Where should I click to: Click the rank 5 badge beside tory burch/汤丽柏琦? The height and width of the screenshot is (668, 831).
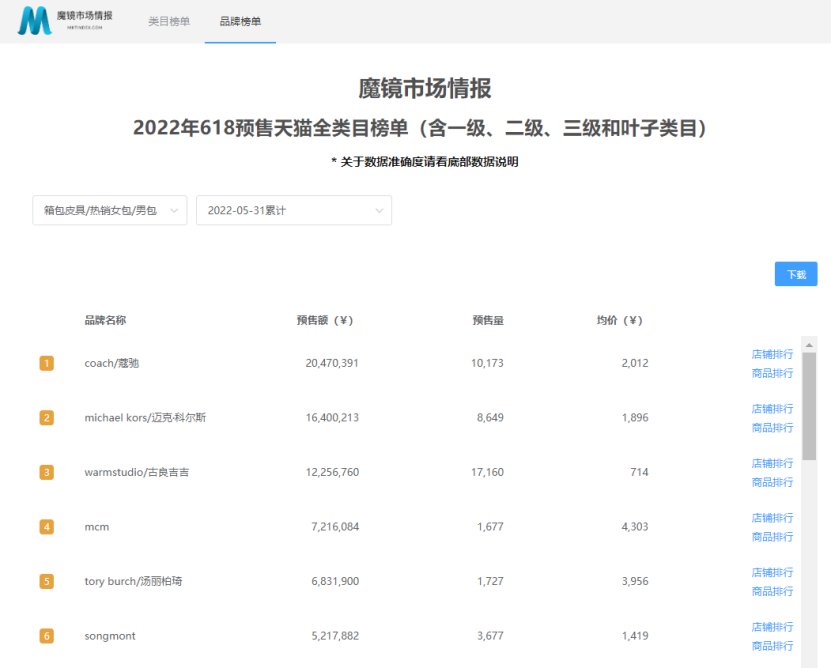coord(46,581)
